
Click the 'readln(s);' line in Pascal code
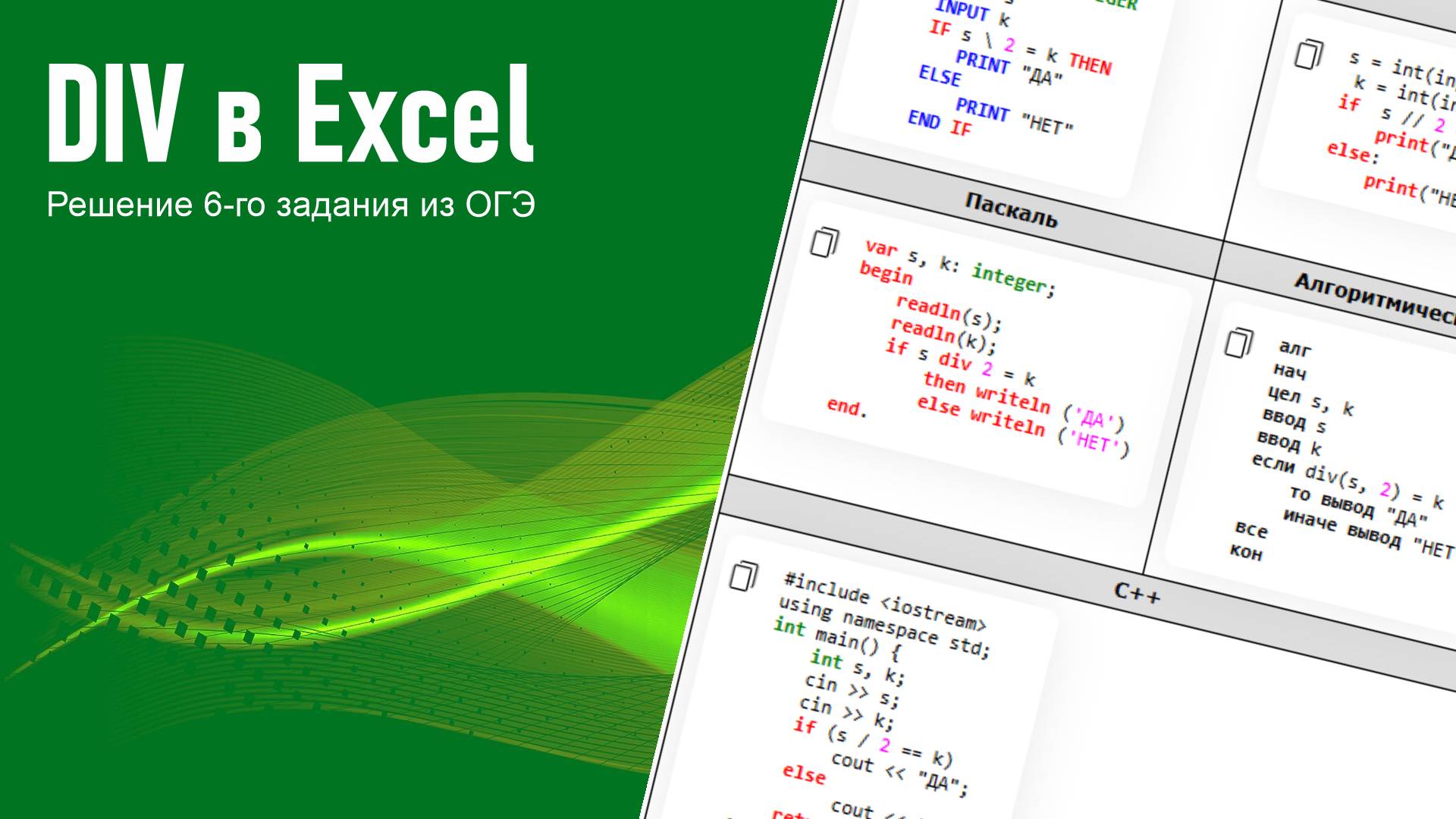tap(948, 313)
